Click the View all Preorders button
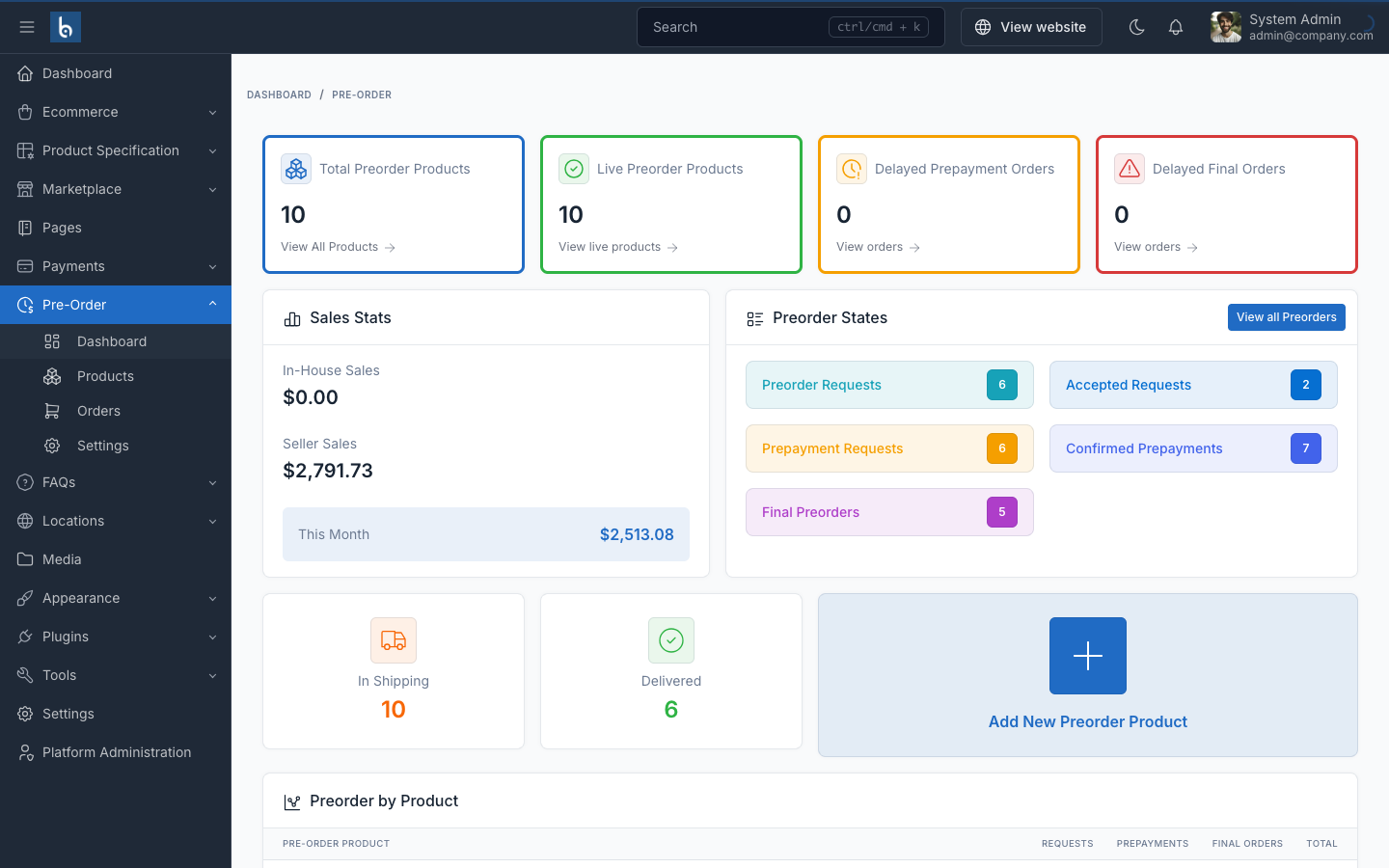 (1286, 317)
